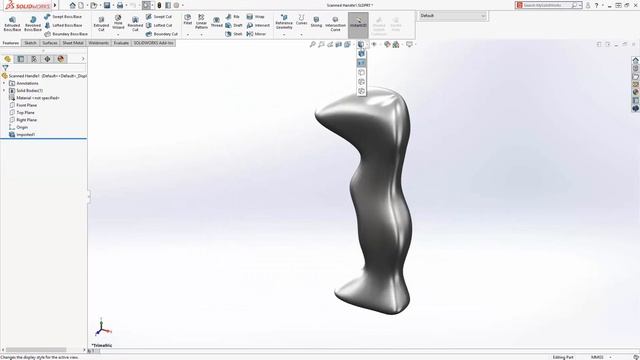This screenshot has width=640, height=360.
Task: Select the Imported1 feature
Action: click(26, 135)
